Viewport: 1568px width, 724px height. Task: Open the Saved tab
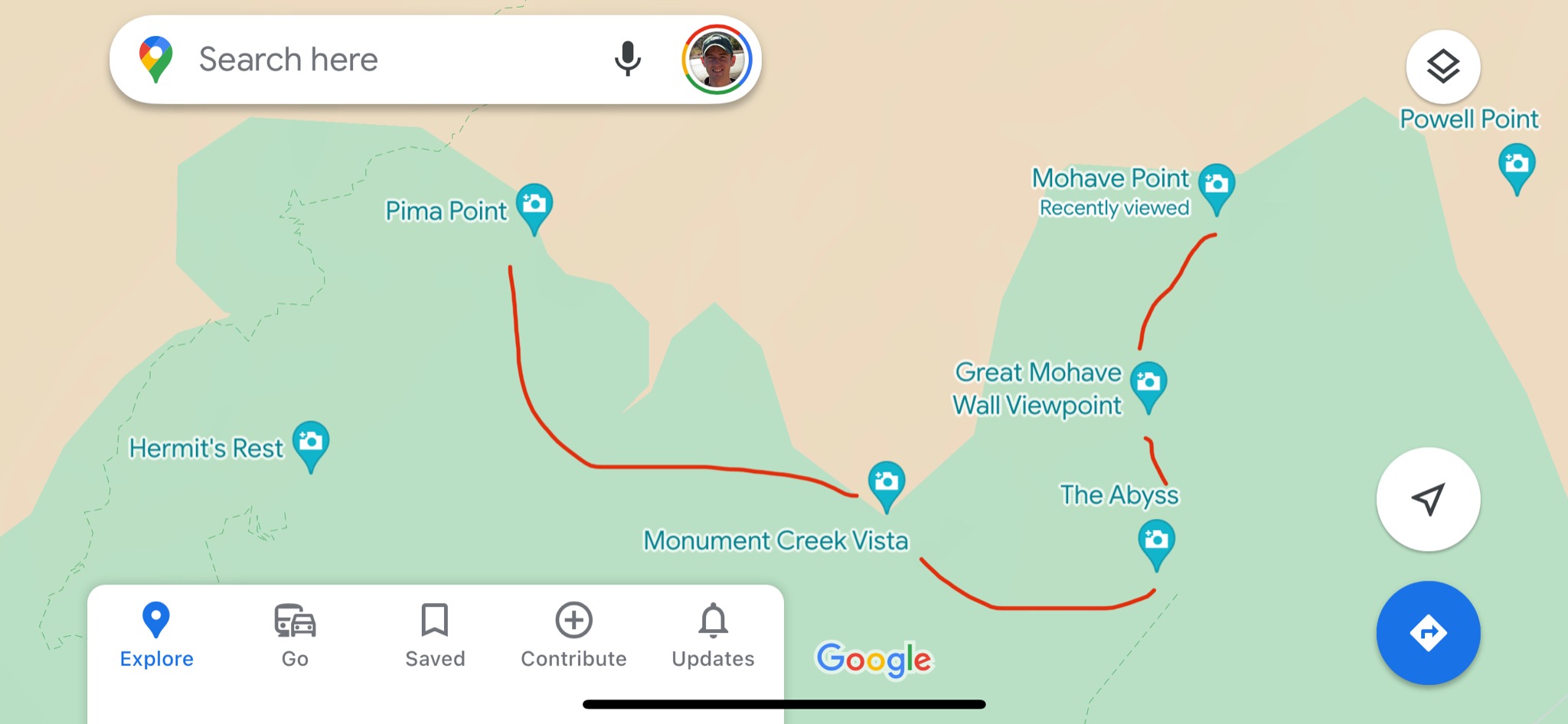click(x=435, y=636)
